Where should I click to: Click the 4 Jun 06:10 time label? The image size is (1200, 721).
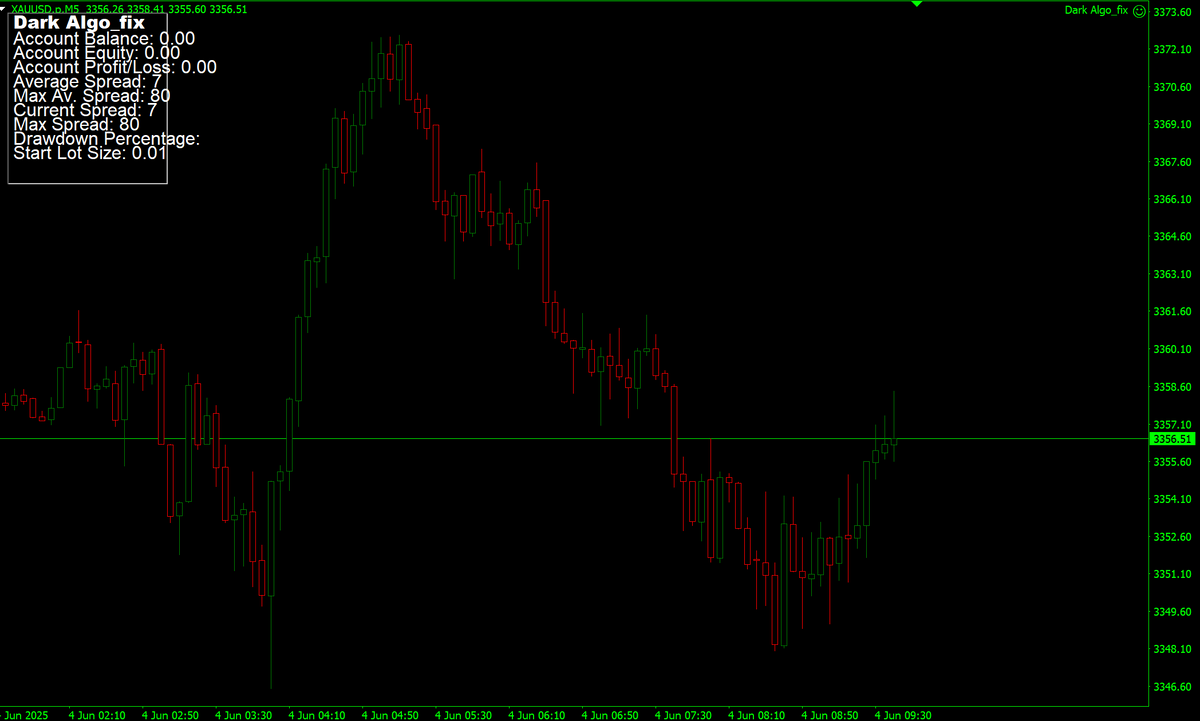point(537,716)
